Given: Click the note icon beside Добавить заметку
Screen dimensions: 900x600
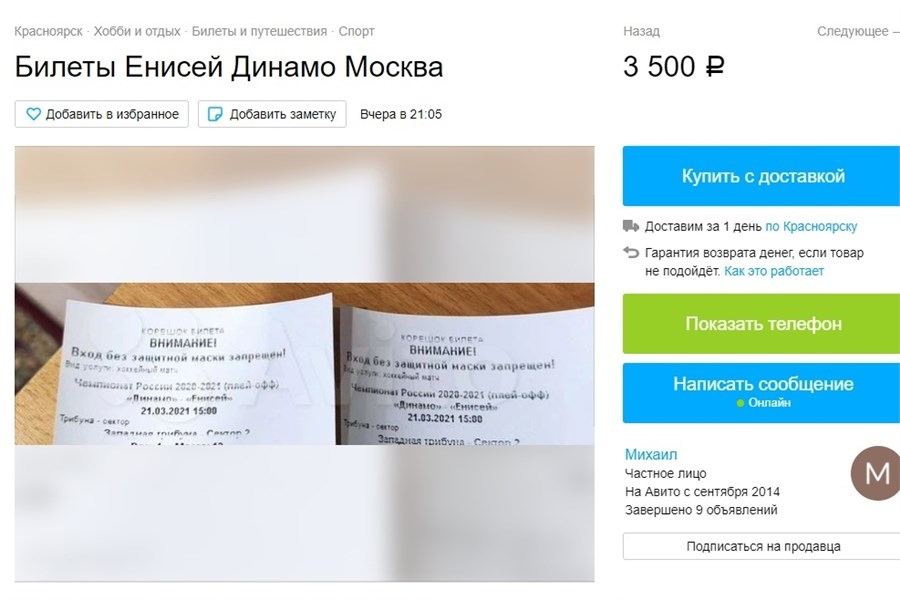Looking at the screenshot, I should point(215,114).
